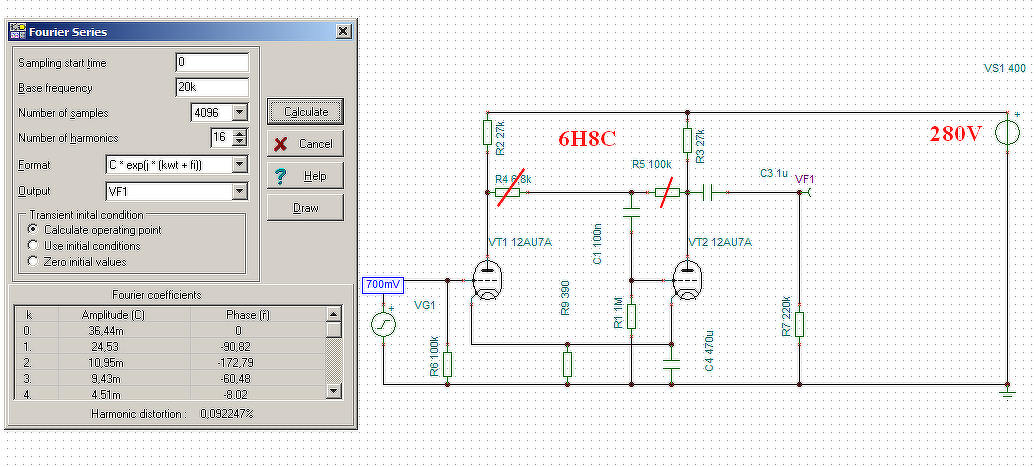Click the R4 6.8k resistor symbol
The height and width of the screenshot is (467, 1034).
coord(507,193)
